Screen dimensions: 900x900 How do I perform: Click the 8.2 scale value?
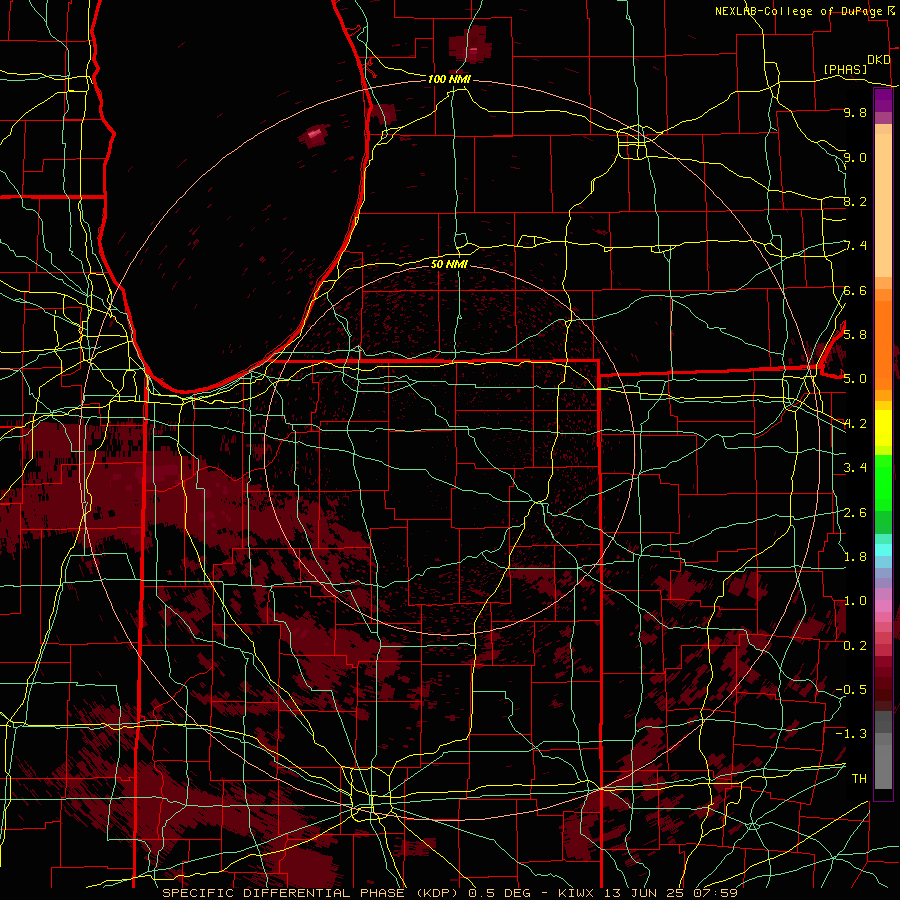tap(855, 201)
